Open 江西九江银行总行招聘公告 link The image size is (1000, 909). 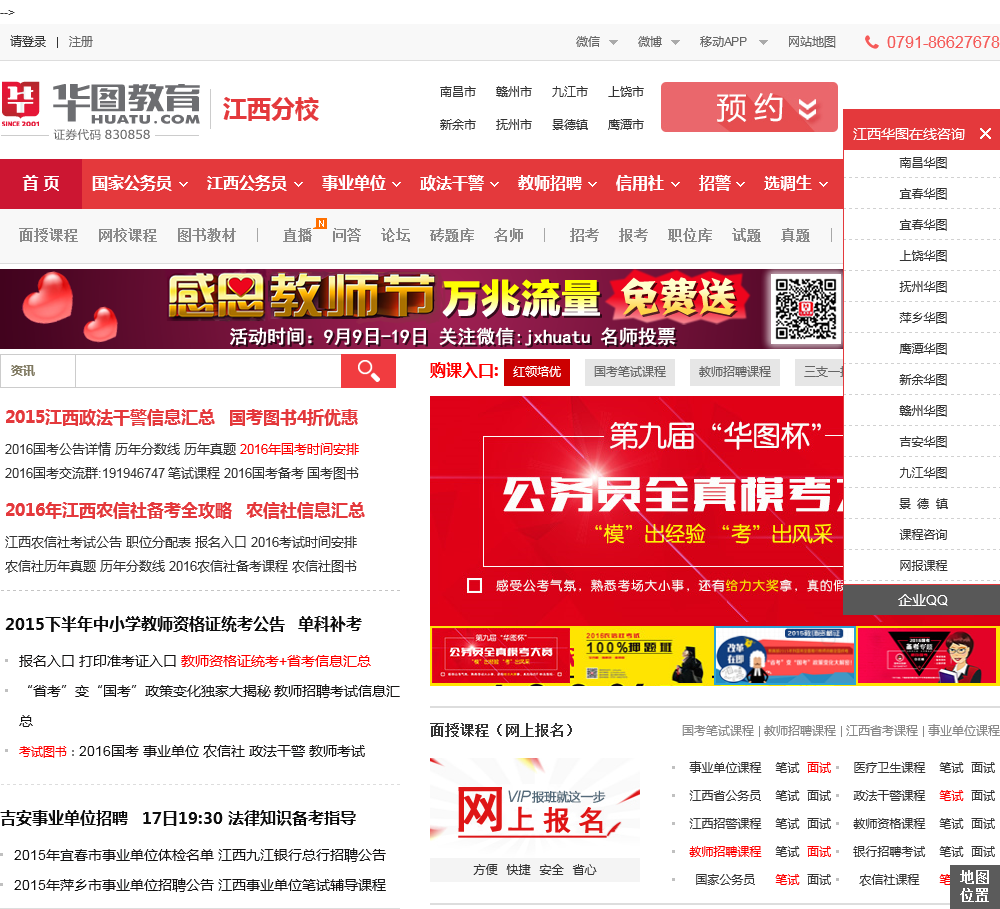pos(302,855)
